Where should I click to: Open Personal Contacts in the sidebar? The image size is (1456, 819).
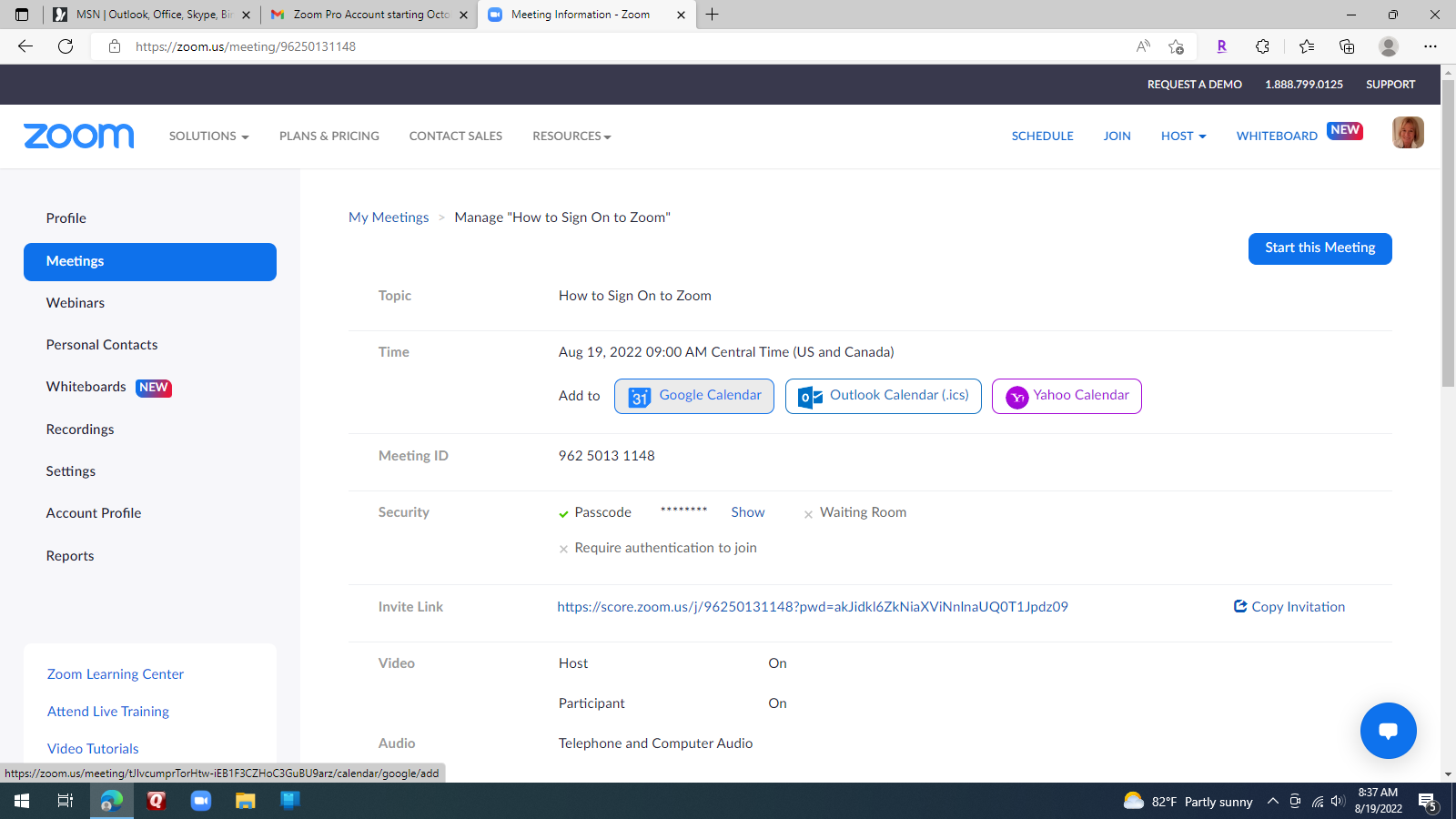click(102, 345)
